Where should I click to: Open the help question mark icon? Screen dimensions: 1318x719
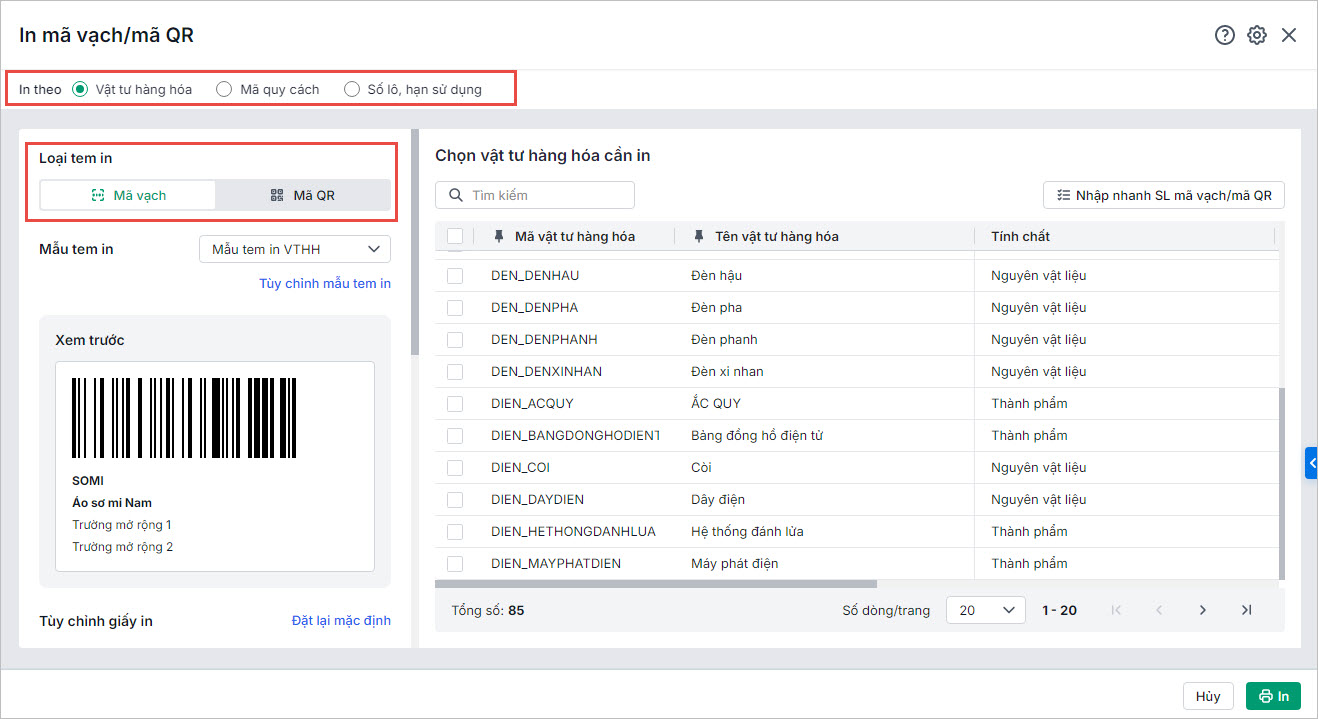point(1225,35)
